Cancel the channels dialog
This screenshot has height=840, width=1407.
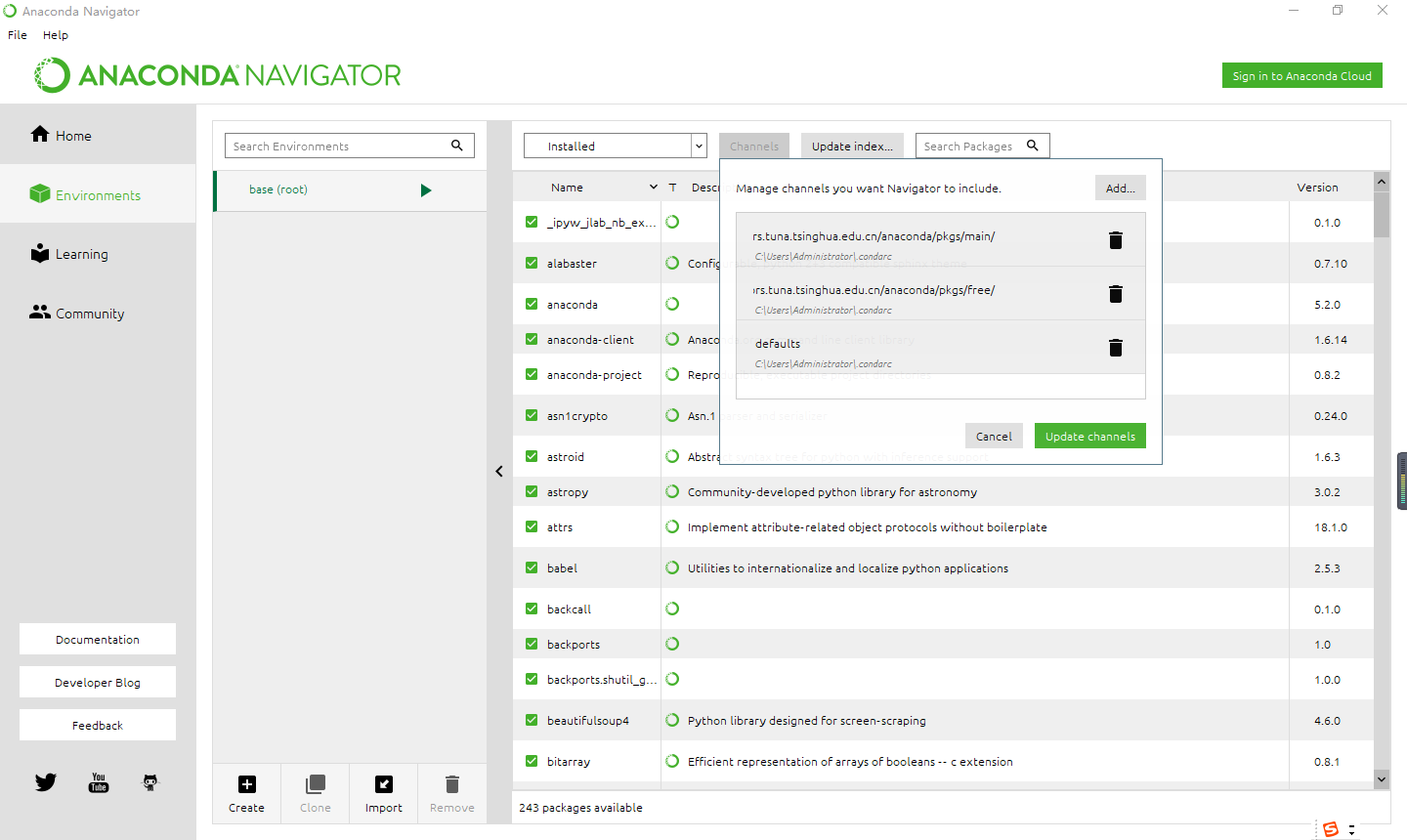coord(994,436)
